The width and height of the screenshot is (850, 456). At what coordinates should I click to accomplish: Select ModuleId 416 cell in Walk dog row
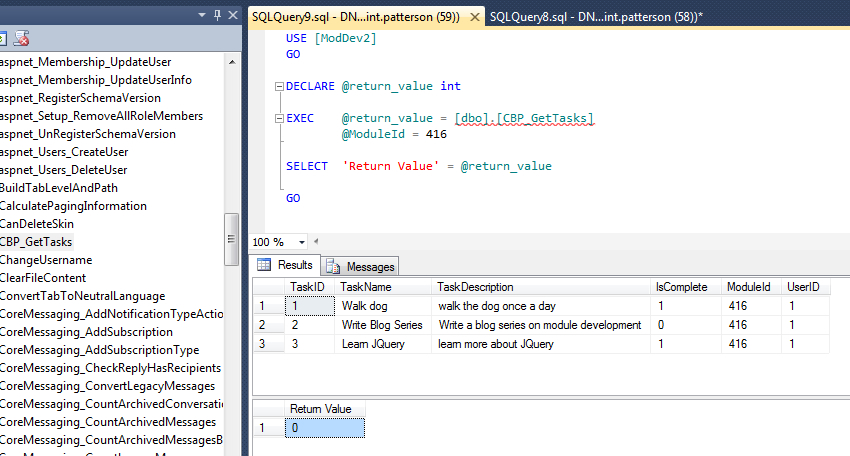751,306
